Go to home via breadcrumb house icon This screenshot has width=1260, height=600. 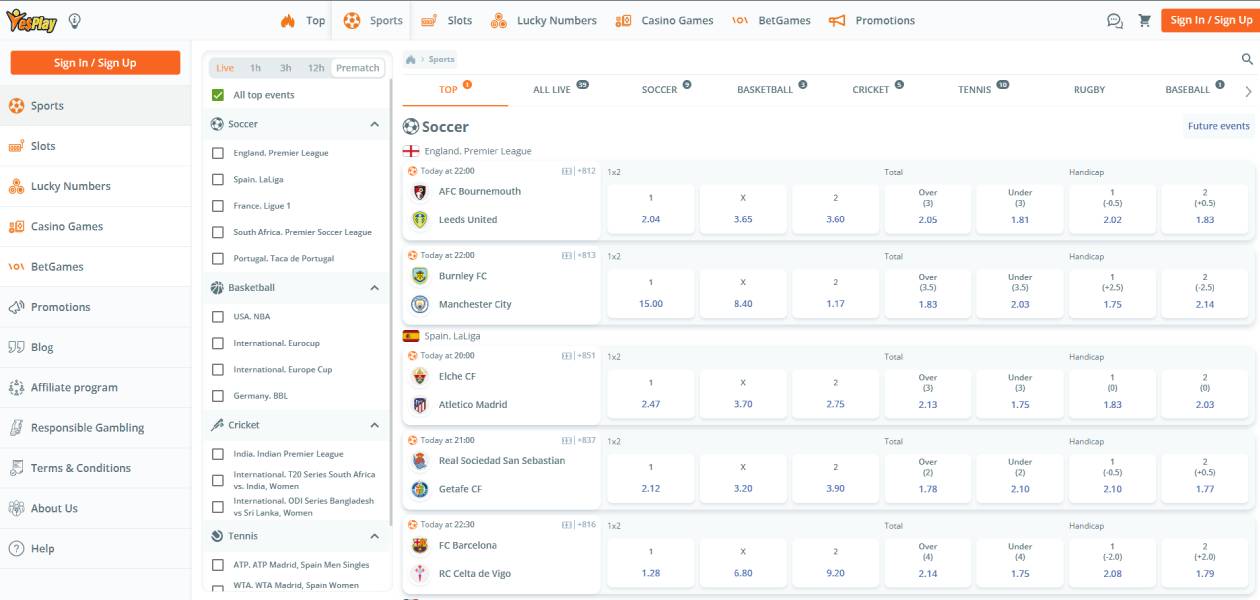point(411,60)
